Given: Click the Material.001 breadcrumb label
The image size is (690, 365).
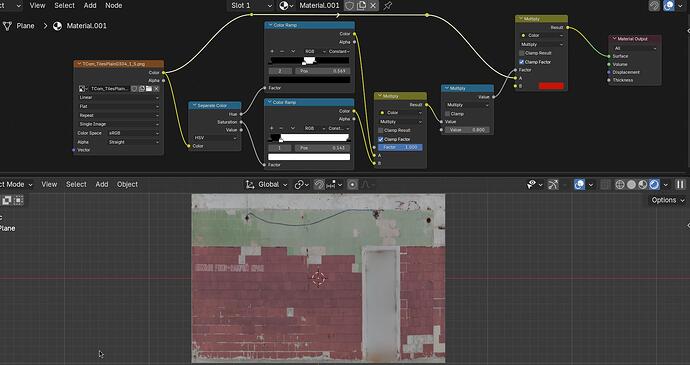Looking at the screenshot, I should click(x=86, y=26).
